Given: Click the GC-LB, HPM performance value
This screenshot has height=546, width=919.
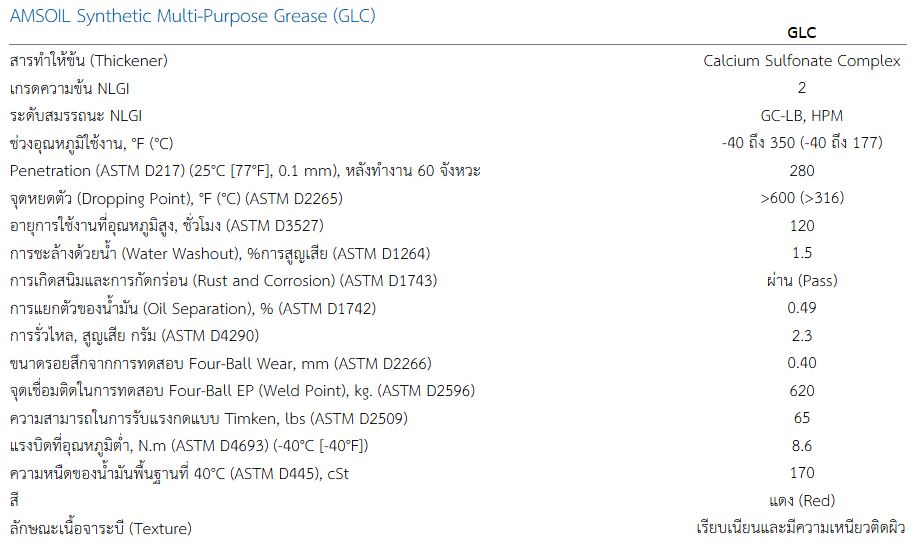Looking at the screenshot, I should point(801,116).
